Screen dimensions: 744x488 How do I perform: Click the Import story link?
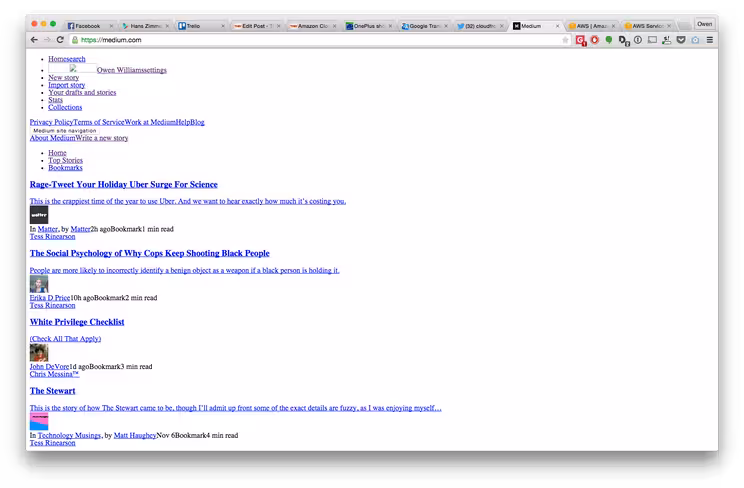[x=66, y=85]
